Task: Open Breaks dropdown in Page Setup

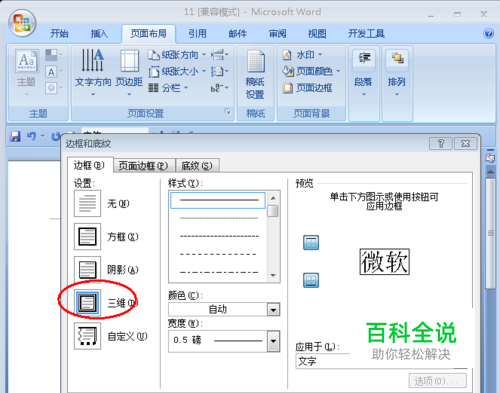Action: tap(220, 55)
